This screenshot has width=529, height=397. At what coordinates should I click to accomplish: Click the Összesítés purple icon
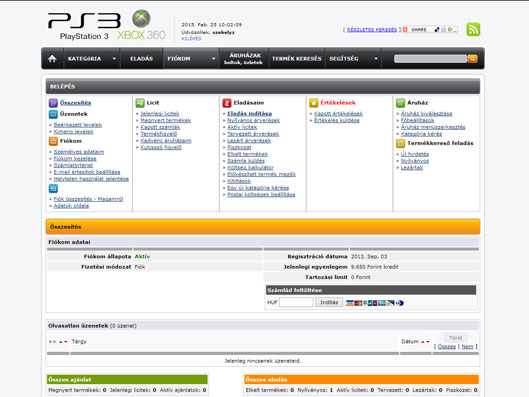pos(53,103)
